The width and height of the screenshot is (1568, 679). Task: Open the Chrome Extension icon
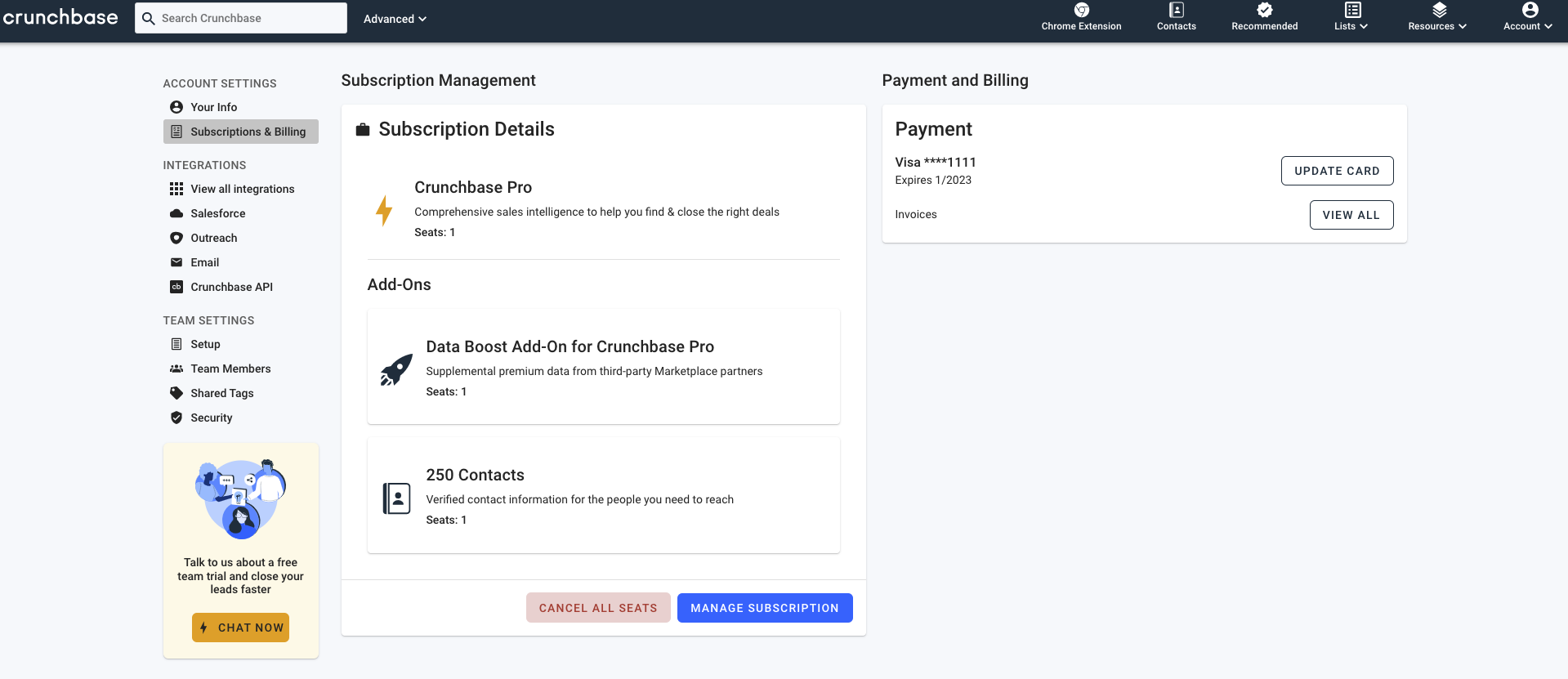[x=1081, y=10]
